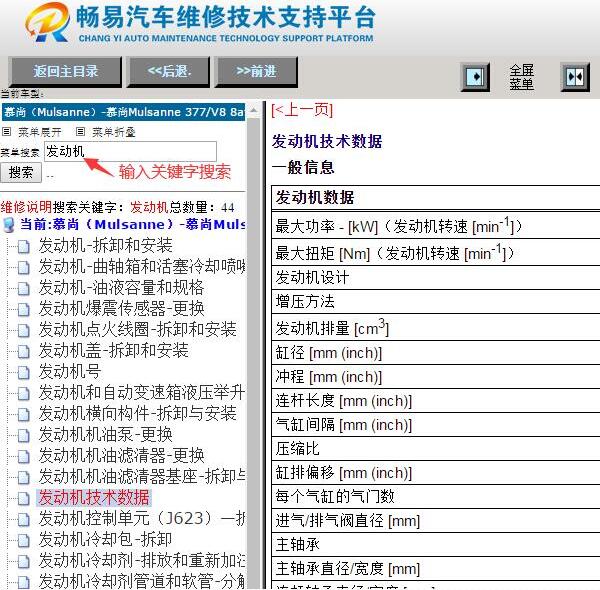The height and width of the screenshot is (590, 600).
Task: Click the 最大扭矩 [Nm] table row
Action: tap(435, 253)
